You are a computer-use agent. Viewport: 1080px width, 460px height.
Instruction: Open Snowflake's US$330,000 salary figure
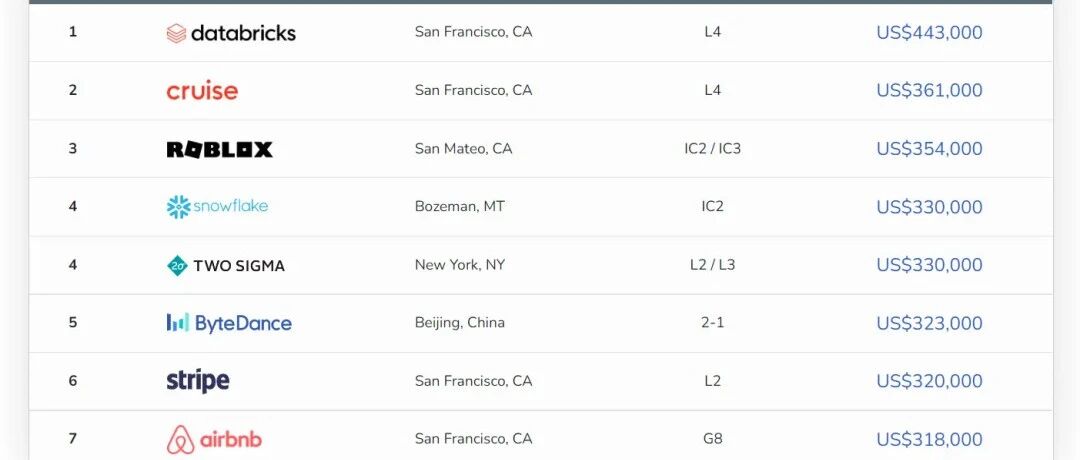click(x=929, y=207)
